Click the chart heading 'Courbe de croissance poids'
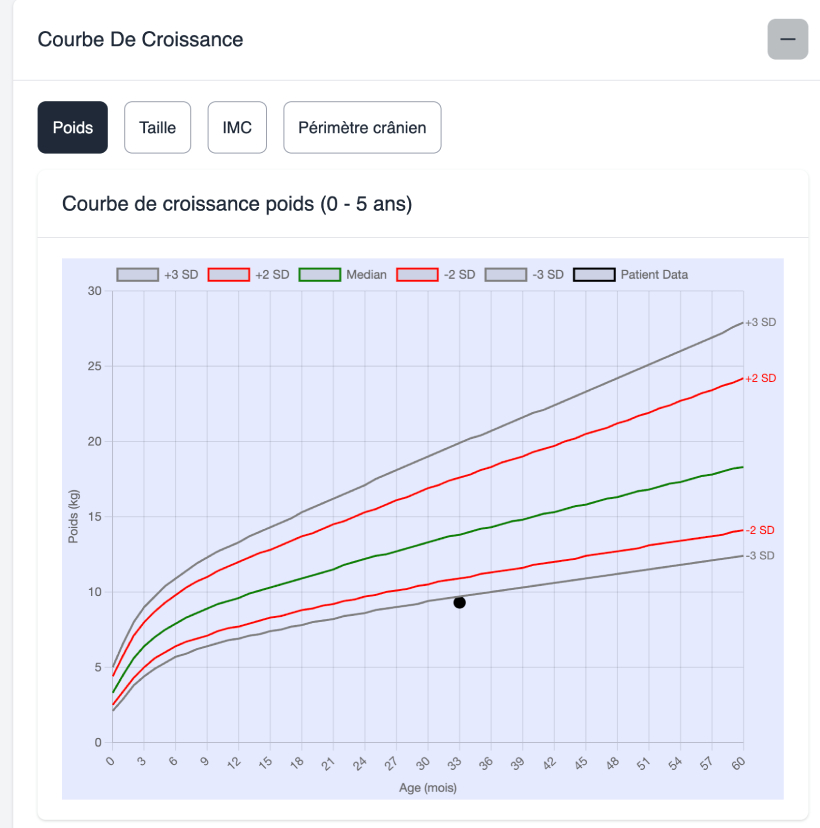 click(237, 204)
